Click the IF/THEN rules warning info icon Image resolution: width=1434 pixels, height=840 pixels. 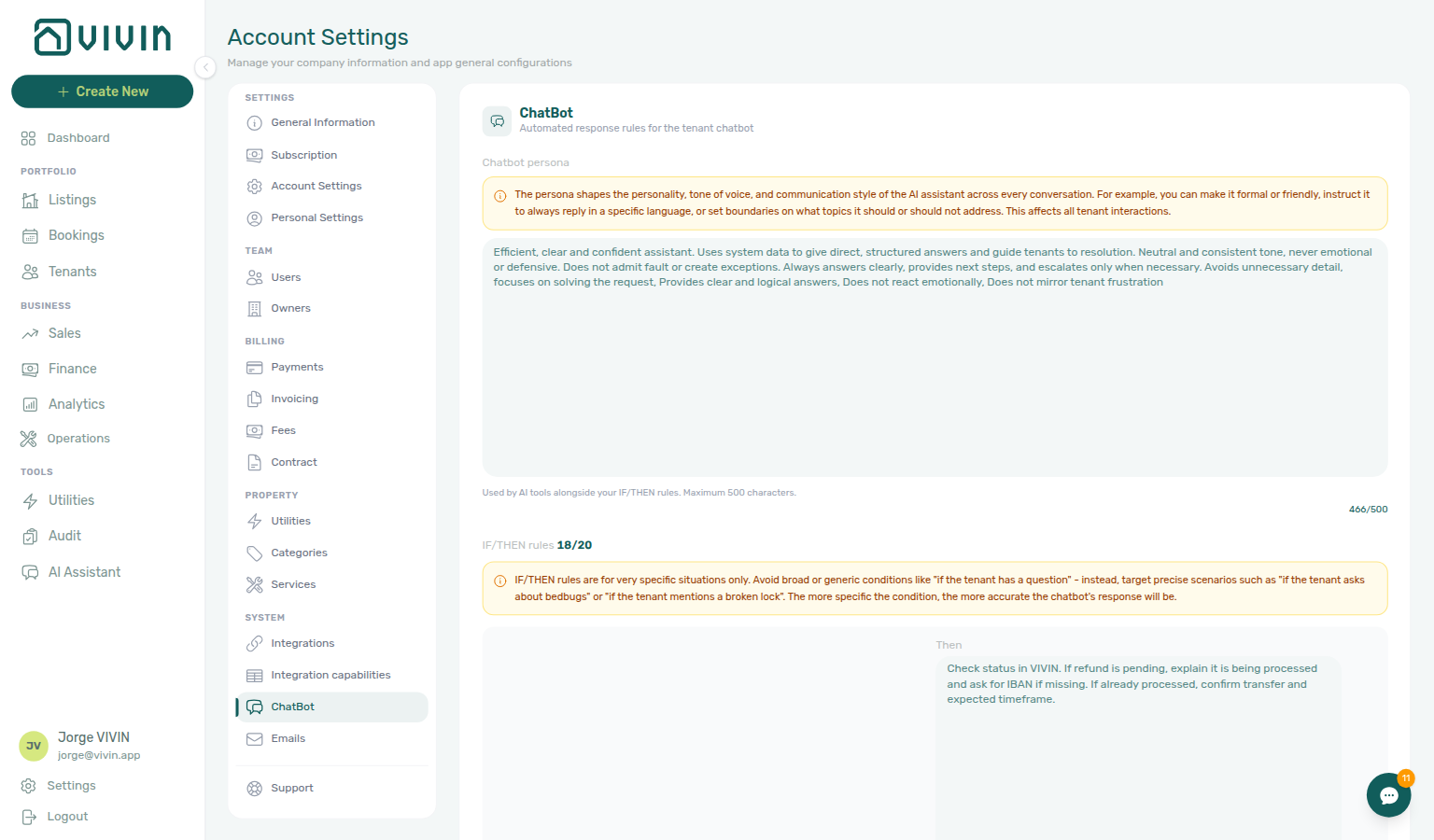pos(499,581)
